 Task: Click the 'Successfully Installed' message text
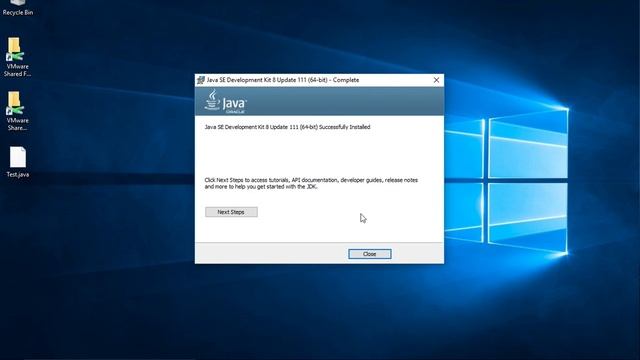pos(287,127)
